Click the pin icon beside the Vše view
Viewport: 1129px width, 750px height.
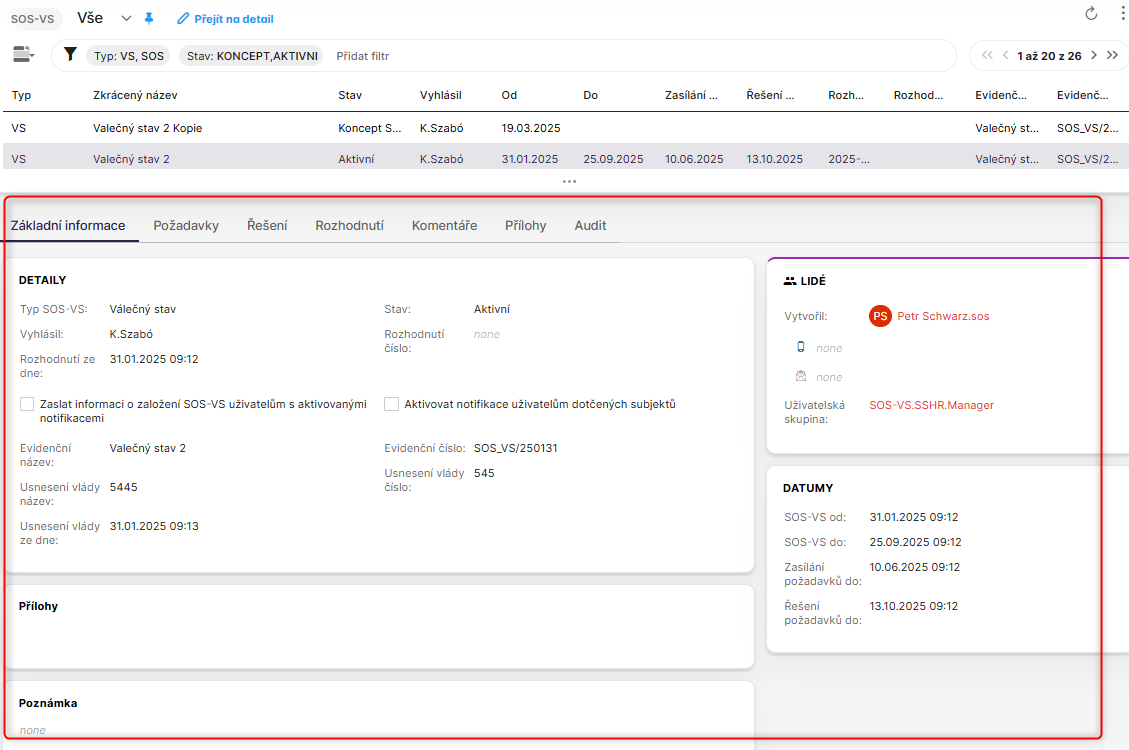[x=149, y=18]
